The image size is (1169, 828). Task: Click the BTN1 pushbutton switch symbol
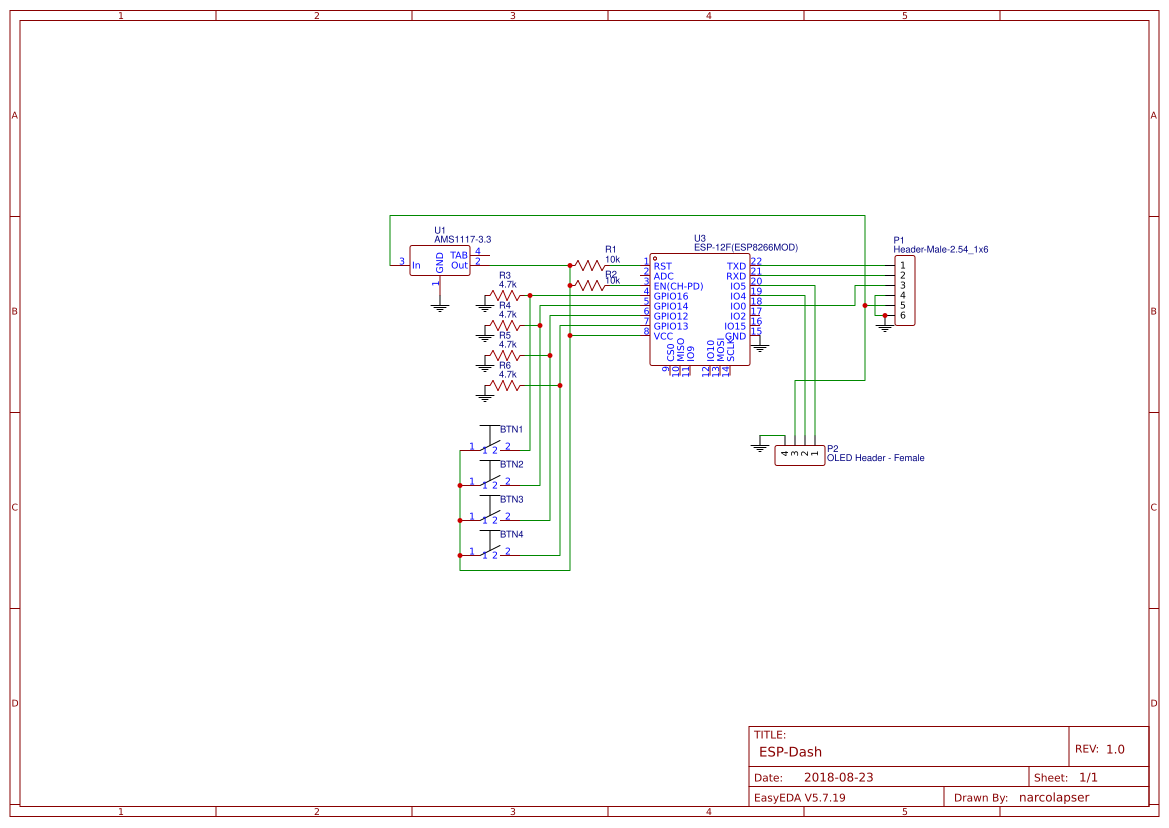489,443
